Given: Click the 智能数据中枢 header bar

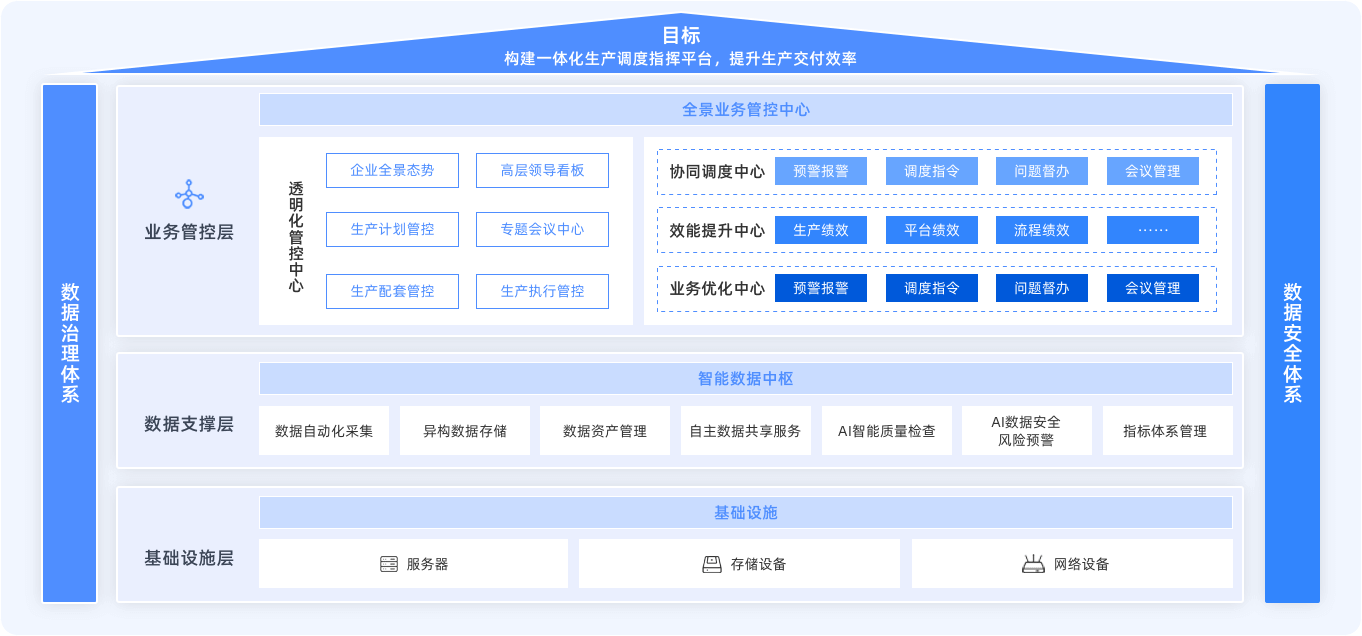Looking at the screenshot, I should [745, 379].
